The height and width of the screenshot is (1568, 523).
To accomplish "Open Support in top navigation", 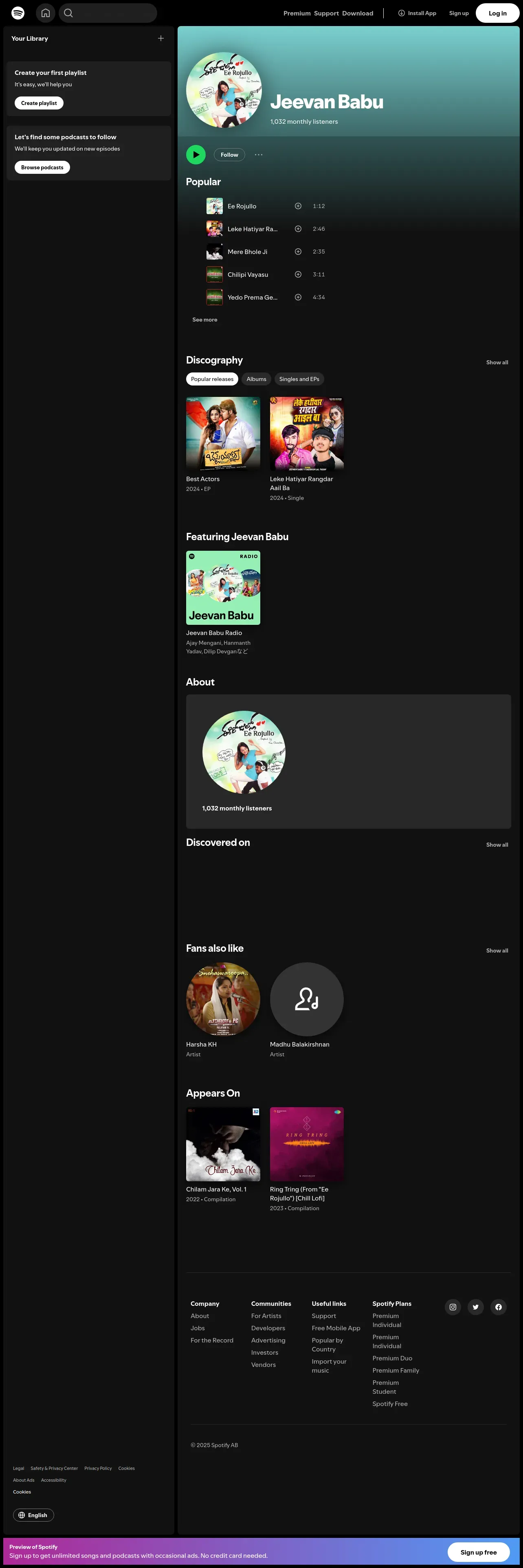I will tap(326, 13).
